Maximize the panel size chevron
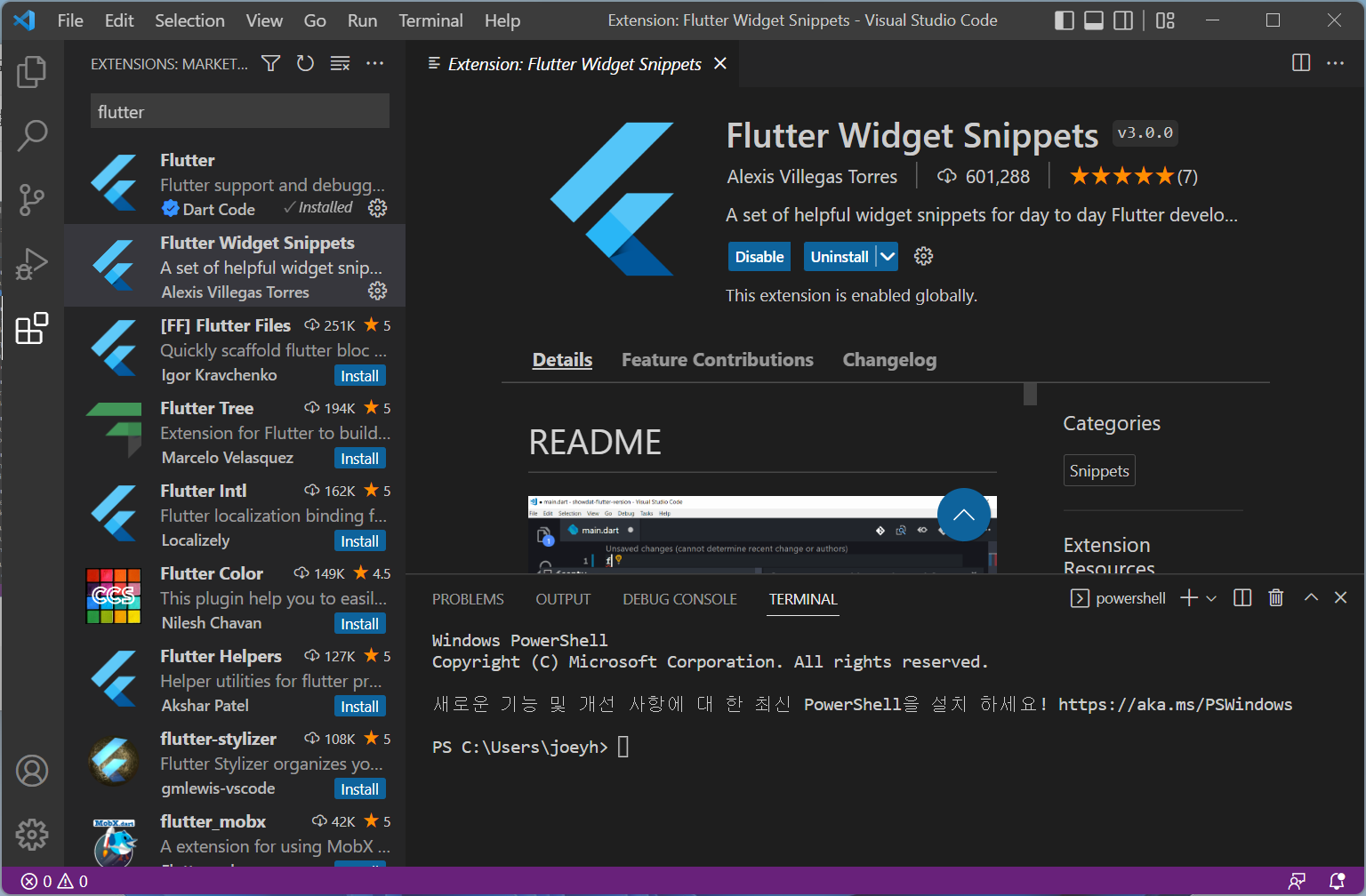 (x=1311, y=598)
